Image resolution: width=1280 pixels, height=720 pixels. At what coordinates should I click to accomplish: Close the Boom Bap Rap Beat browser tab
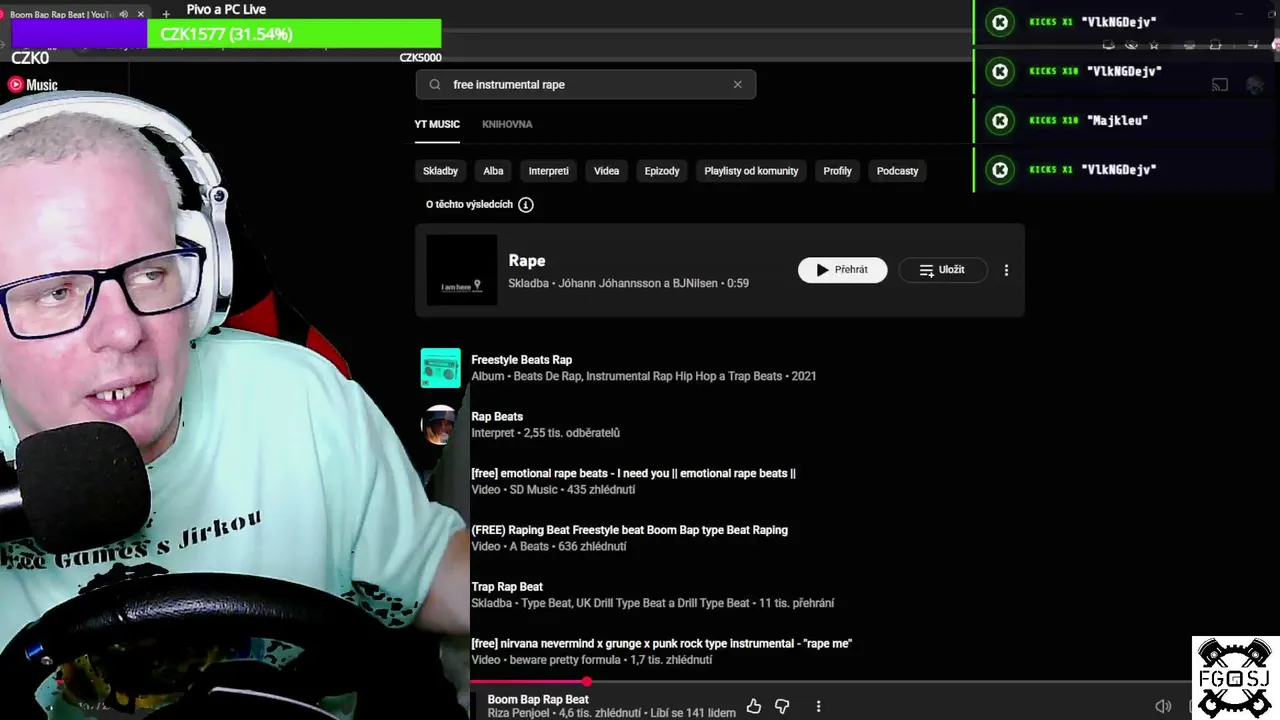pos(140,14)
